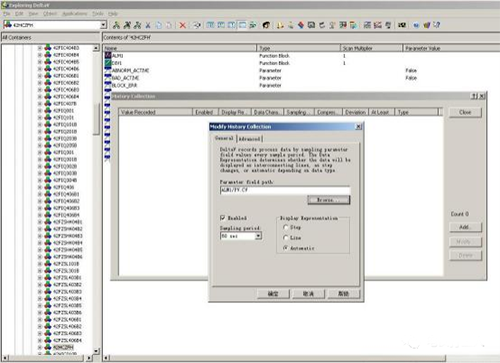Toggle the Enabled checkbox
Image resolution: width=500 pixels, height=363 pixels.
coord(223,218)
